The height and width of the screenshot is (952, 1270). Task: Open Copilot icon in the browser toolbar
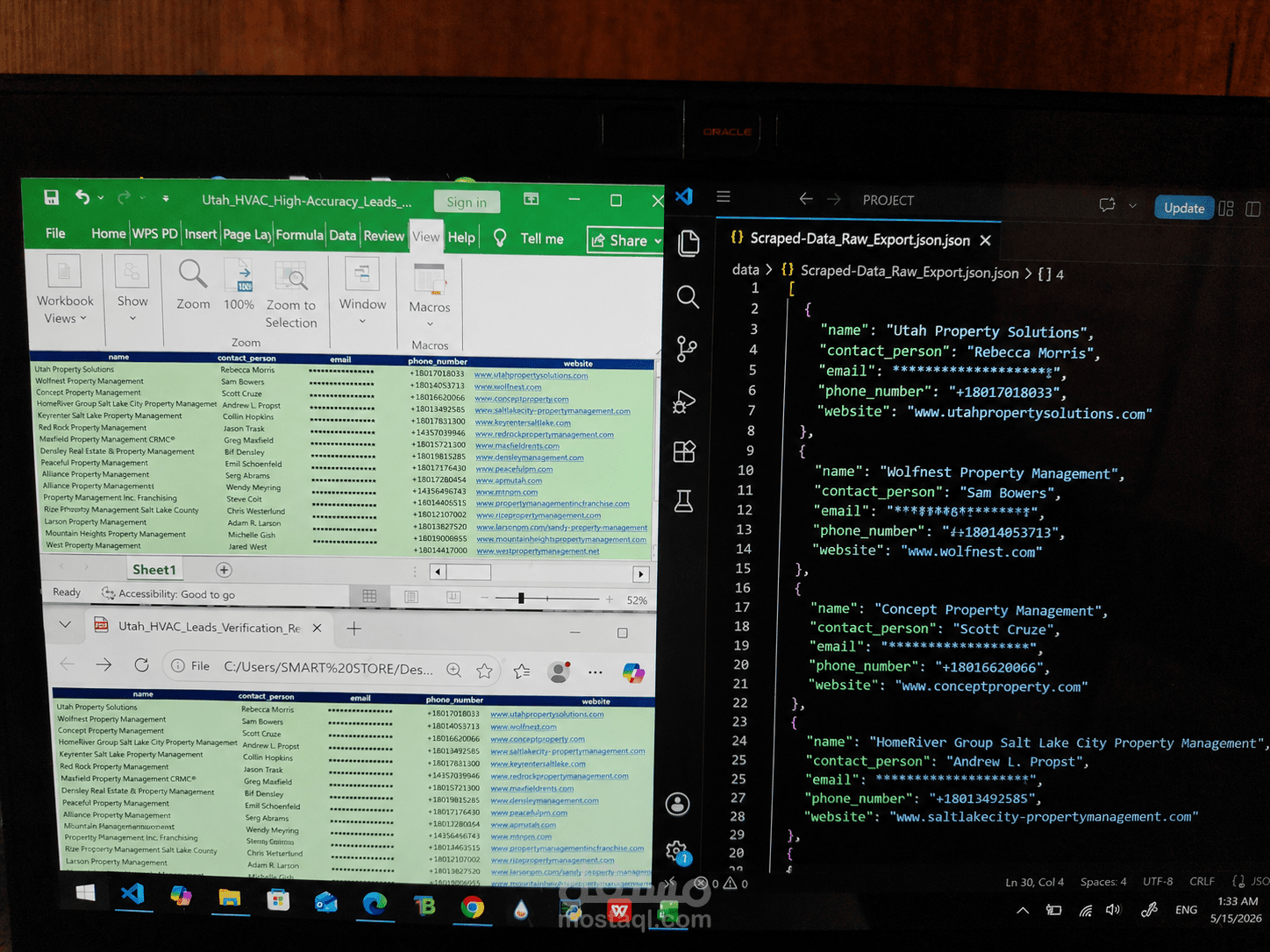(633, 673)
